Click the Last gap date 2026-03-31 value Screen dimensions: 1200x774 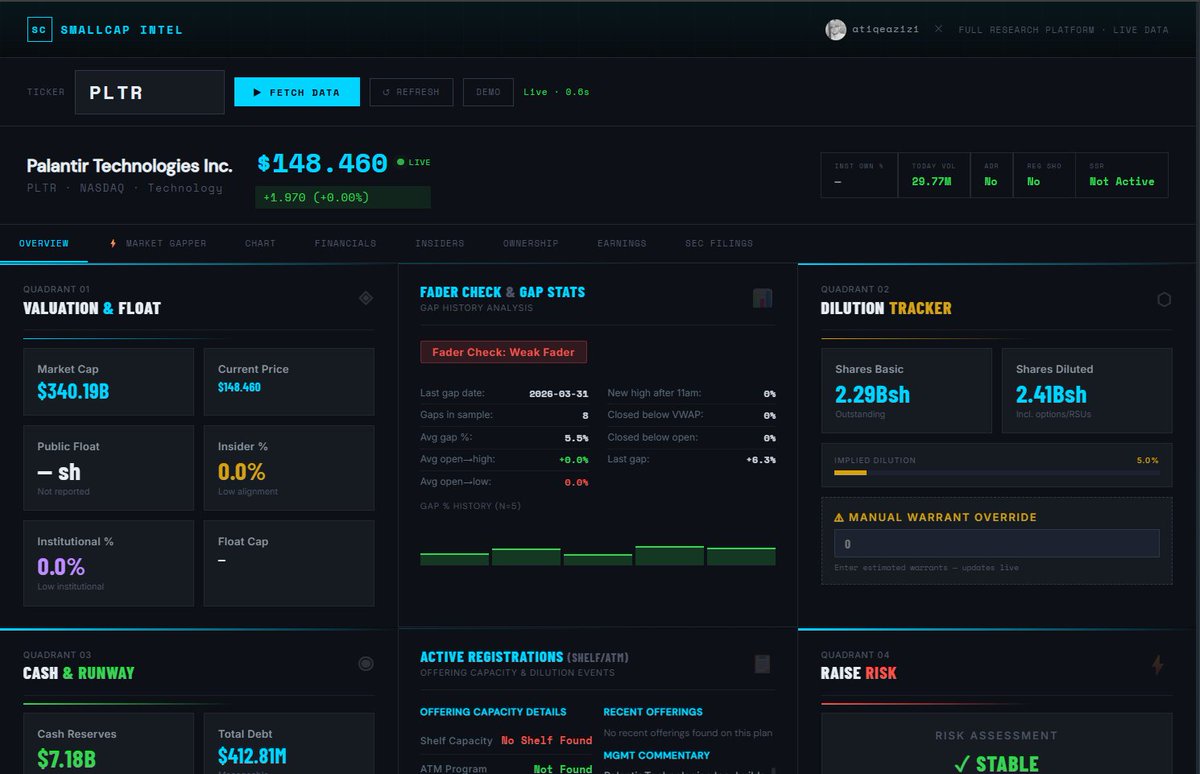(x=558, y=394)
